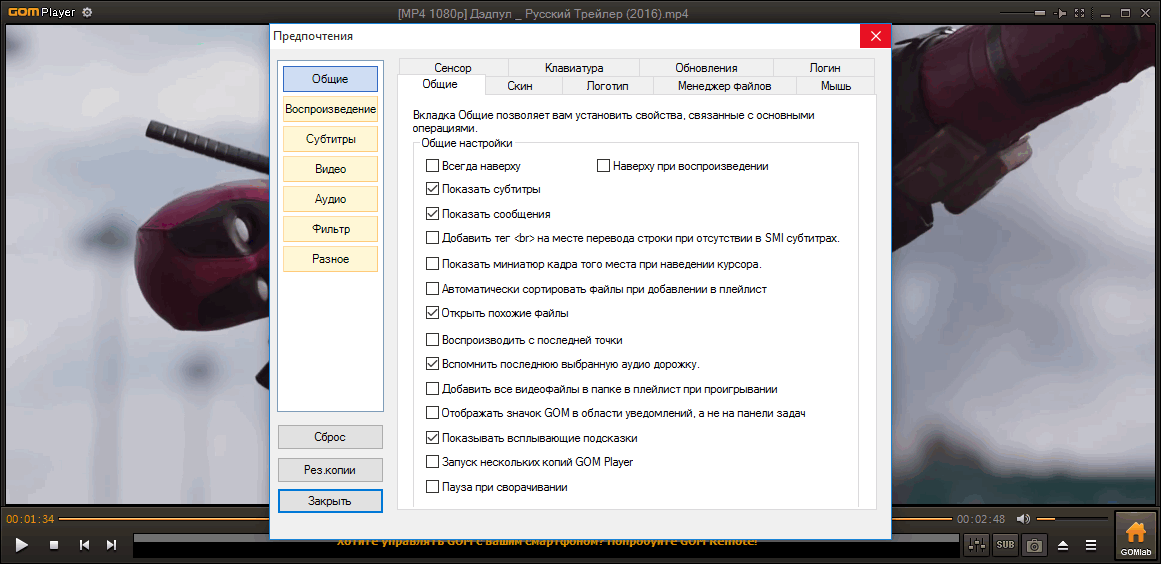Viewport: 1161px width, 564px height.
Task: Click the eject (open file) icon
Action: [x=1063, y=545]
